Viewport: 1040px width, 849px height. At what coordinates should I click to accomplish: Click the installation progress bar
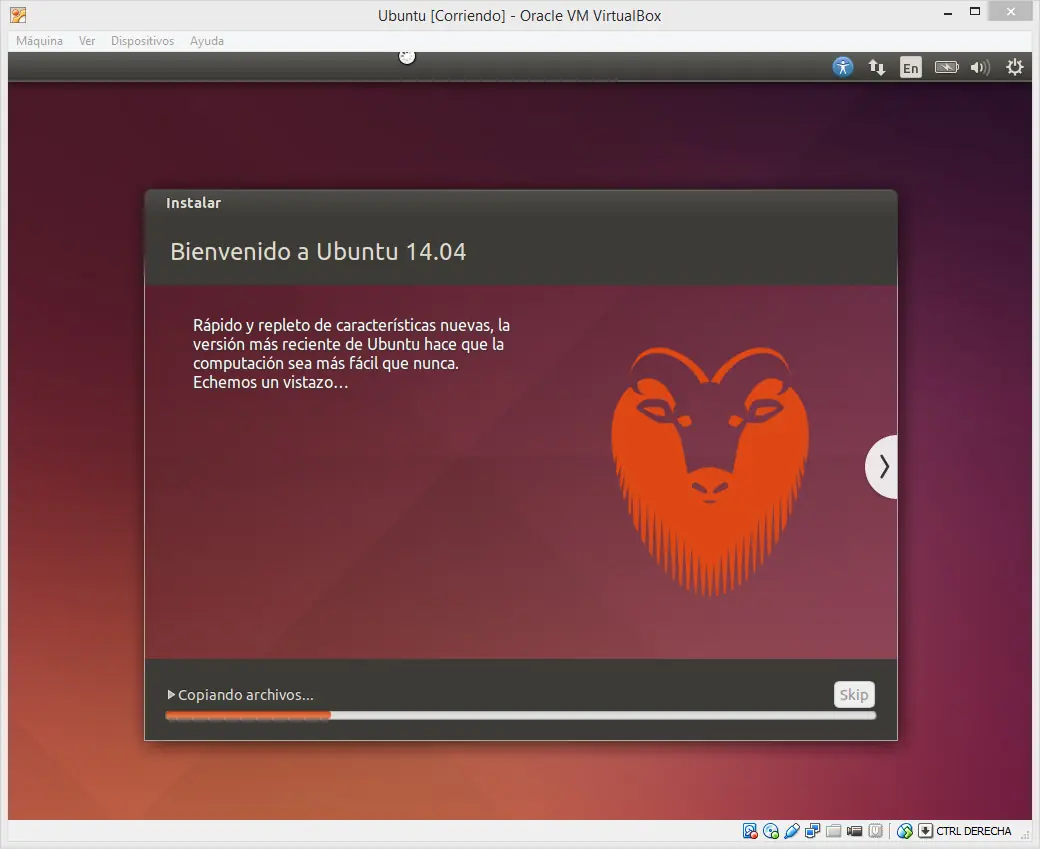[x=521, y=715]
